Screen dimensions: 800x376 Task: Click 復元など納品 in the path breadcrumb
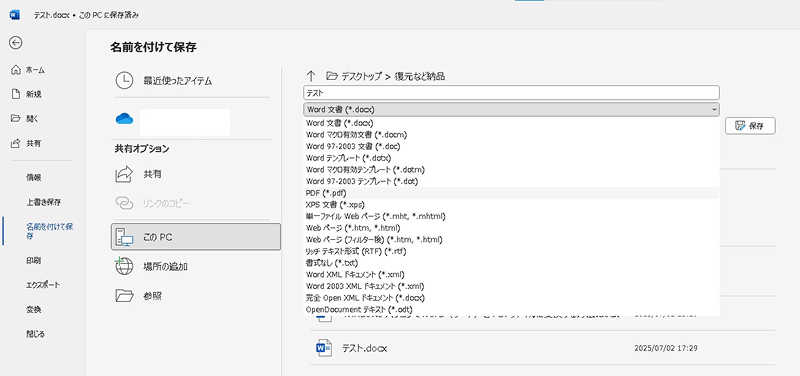click(420, 77)
